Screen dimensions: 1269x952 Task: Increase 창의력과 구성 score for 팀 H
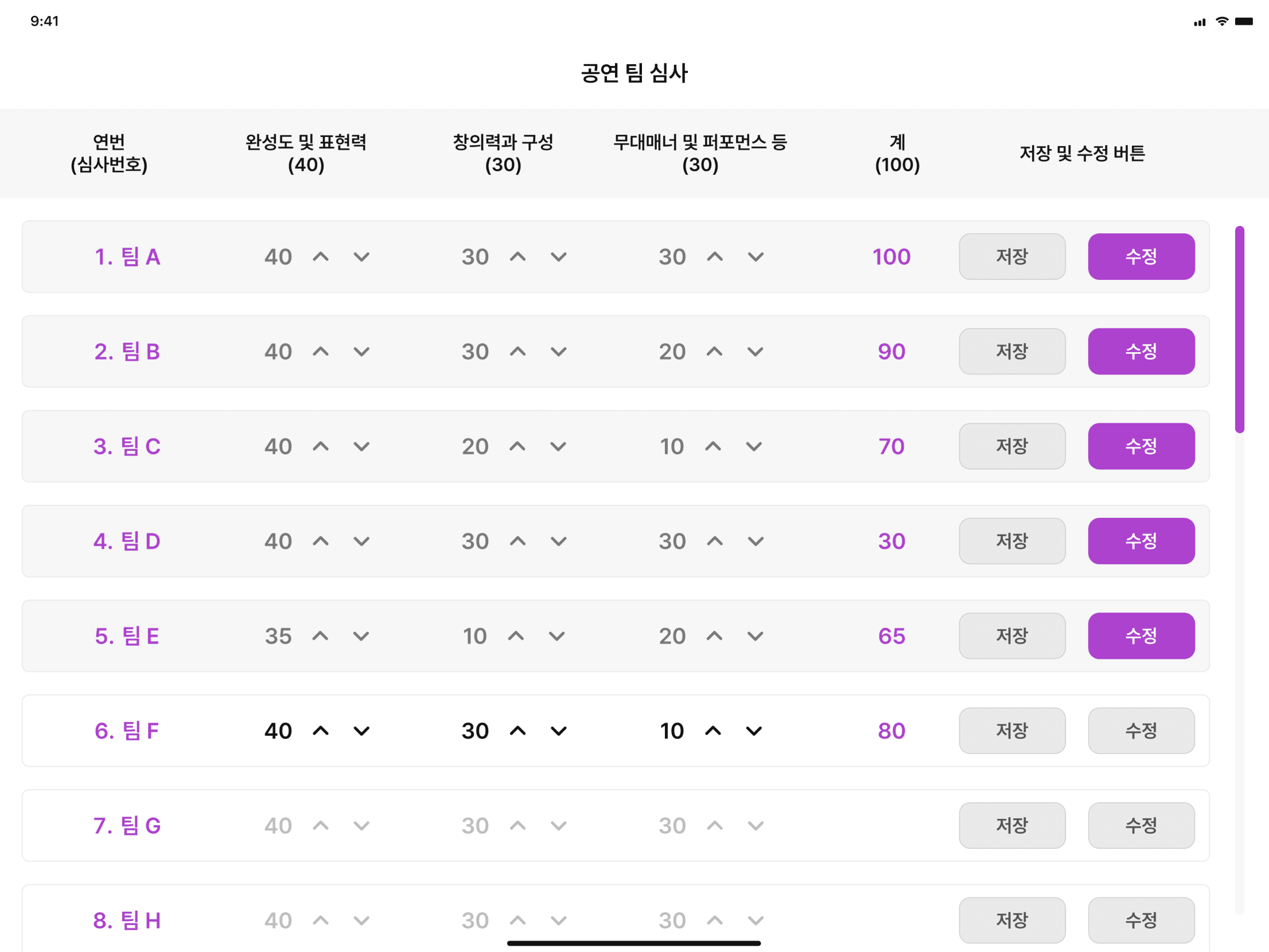coord(517,920)
